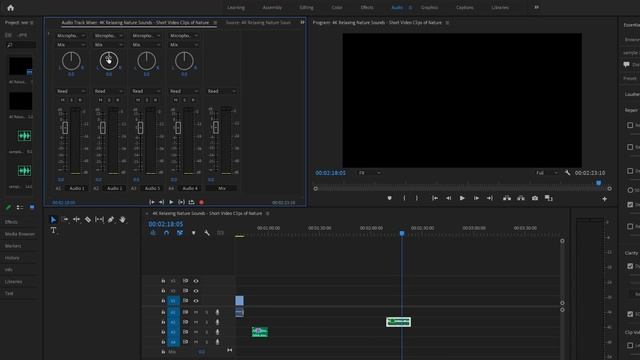Click the Home icon
The width and height of the screenshot is (640, 360).
[11, 7]
